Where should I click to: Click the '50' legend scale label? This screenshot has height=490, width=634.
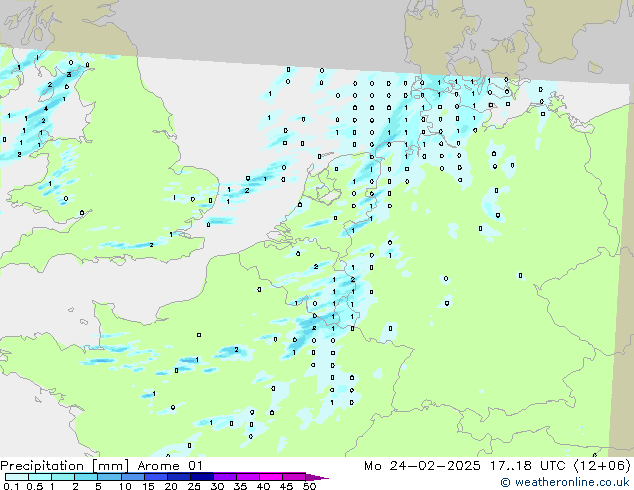(309, 486)
